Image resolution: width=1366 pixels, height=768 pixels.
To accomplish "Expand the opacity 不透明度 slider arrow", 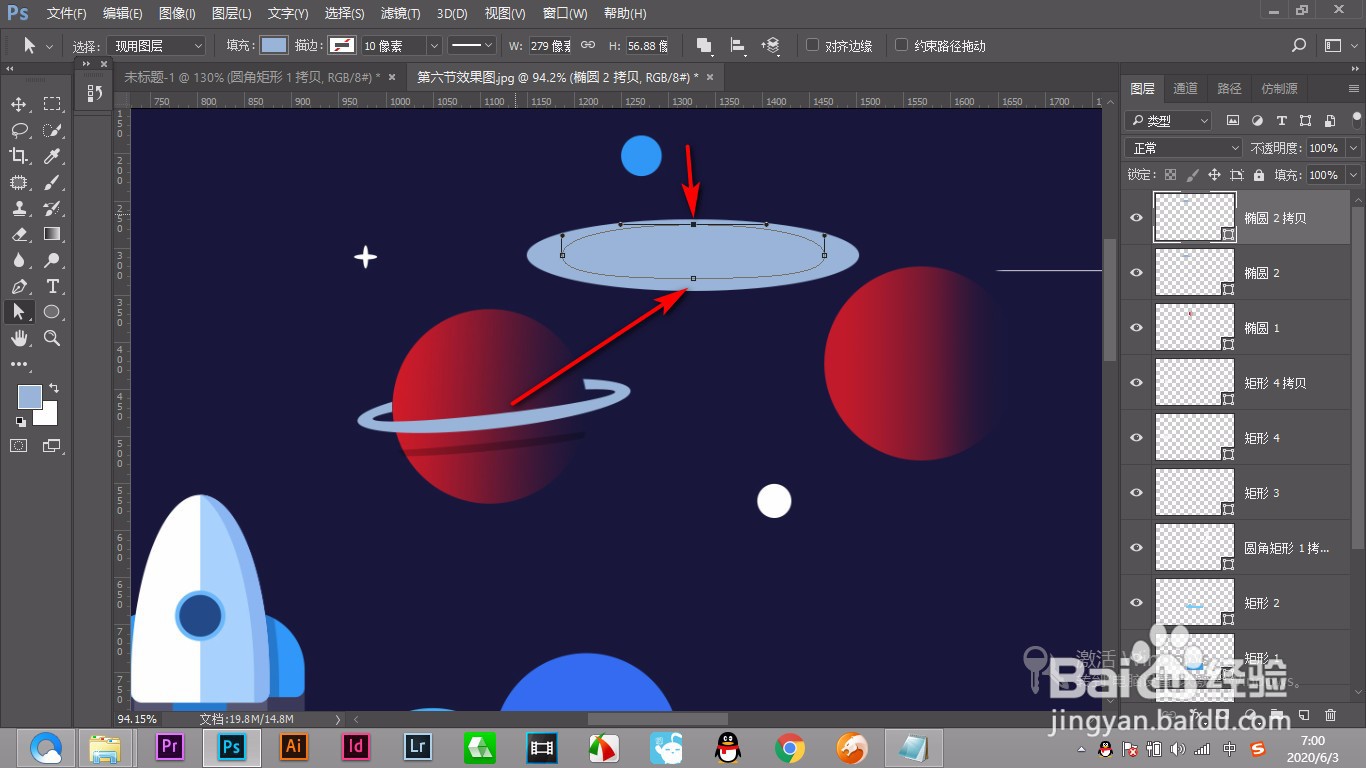I will coord(1353,147).
